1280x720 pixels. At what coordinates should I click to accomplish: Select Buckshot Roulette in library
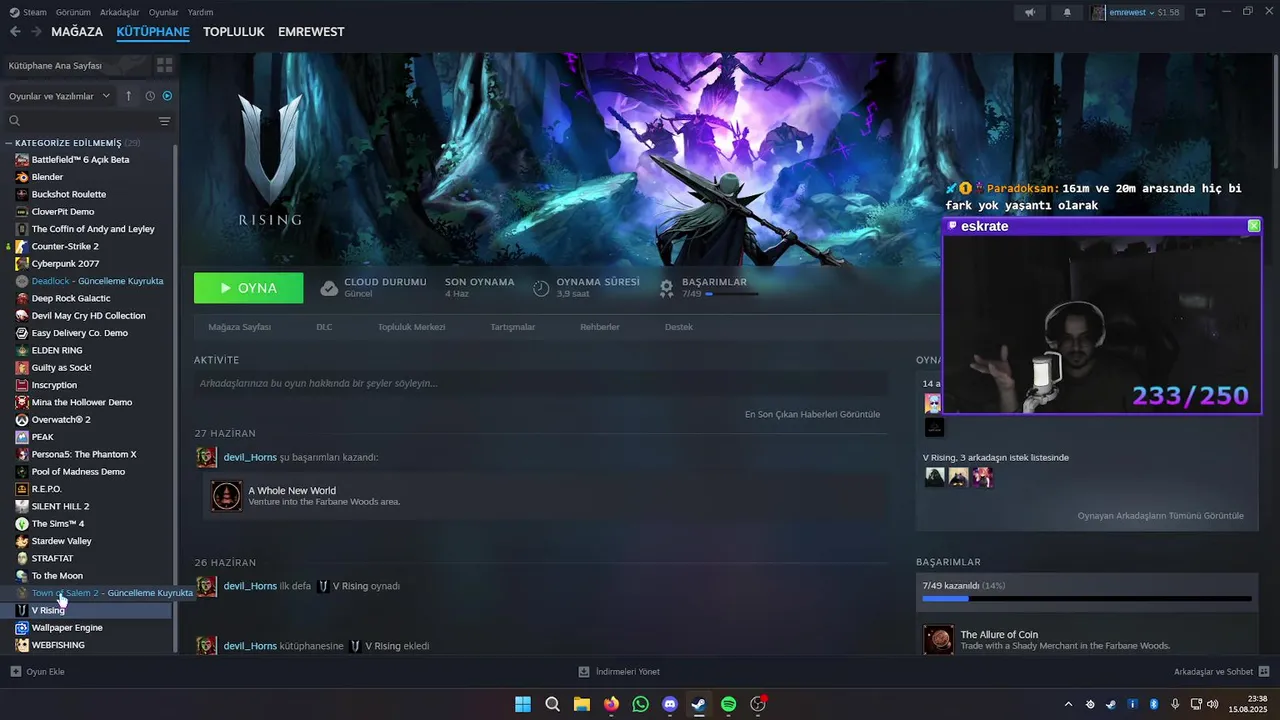68,194
